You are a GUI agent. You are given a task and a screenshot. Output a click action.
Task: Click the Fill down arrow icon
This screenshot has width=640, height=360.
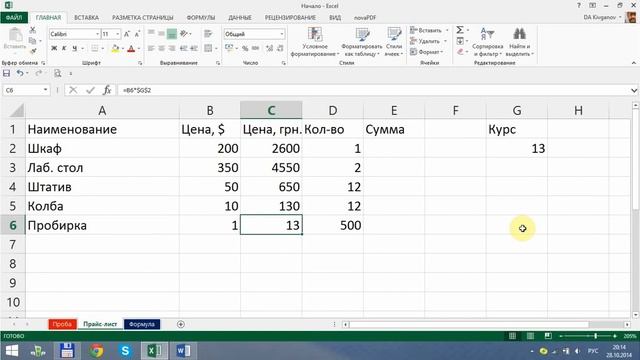[x=460, y=41]
